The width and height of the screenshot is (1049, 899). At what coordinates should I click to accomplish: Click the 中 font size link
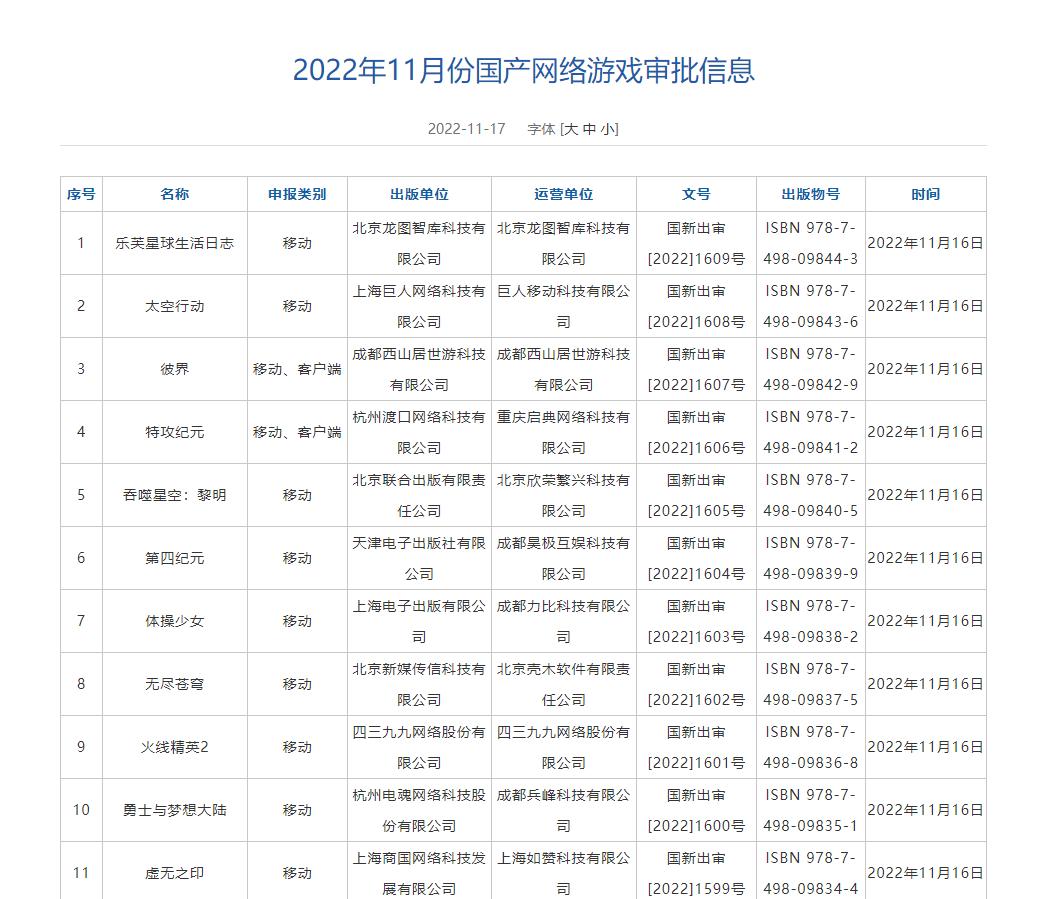[588, 128]
